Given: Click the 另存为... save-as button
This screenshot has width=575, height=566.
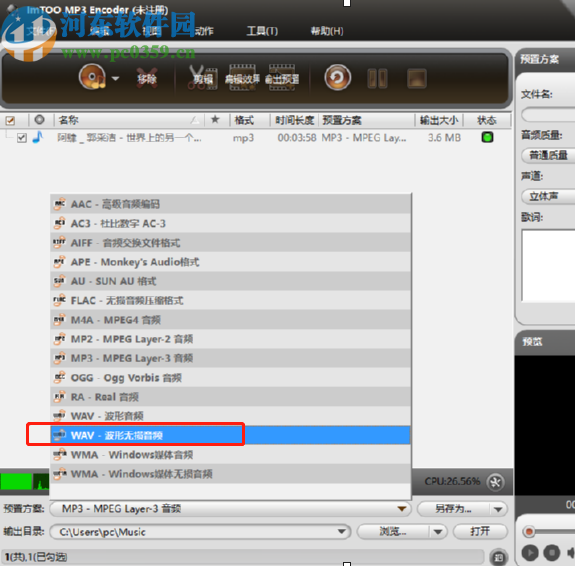Looking at the screenshot, I should pyautogui.click(x=453, y=509).
